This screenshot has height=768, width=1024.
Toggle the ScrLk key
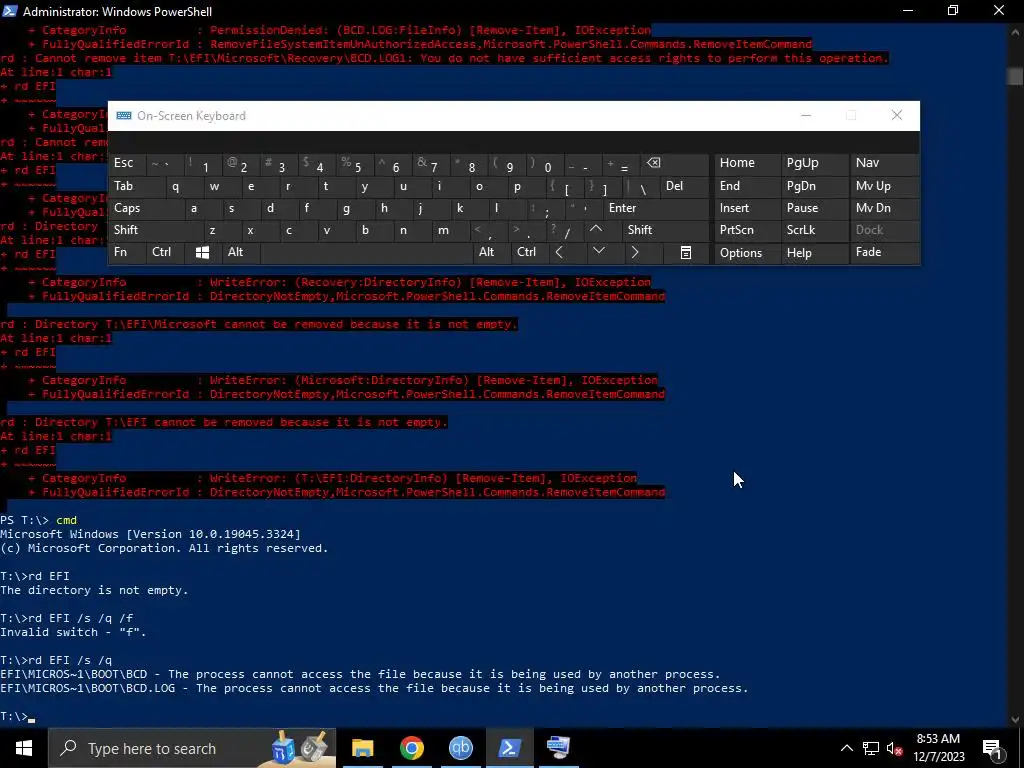[814, 230]
